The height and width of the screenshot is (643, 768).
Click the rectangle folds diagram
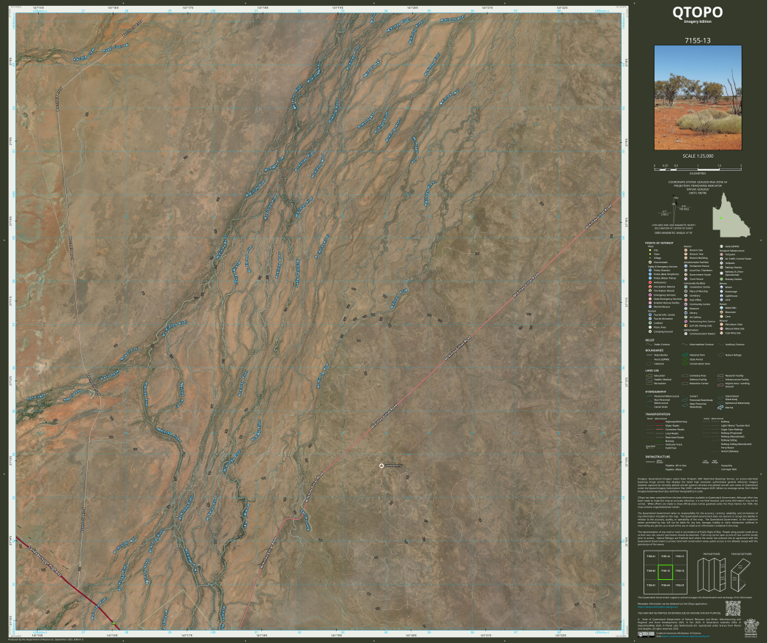tap(711, 575)
